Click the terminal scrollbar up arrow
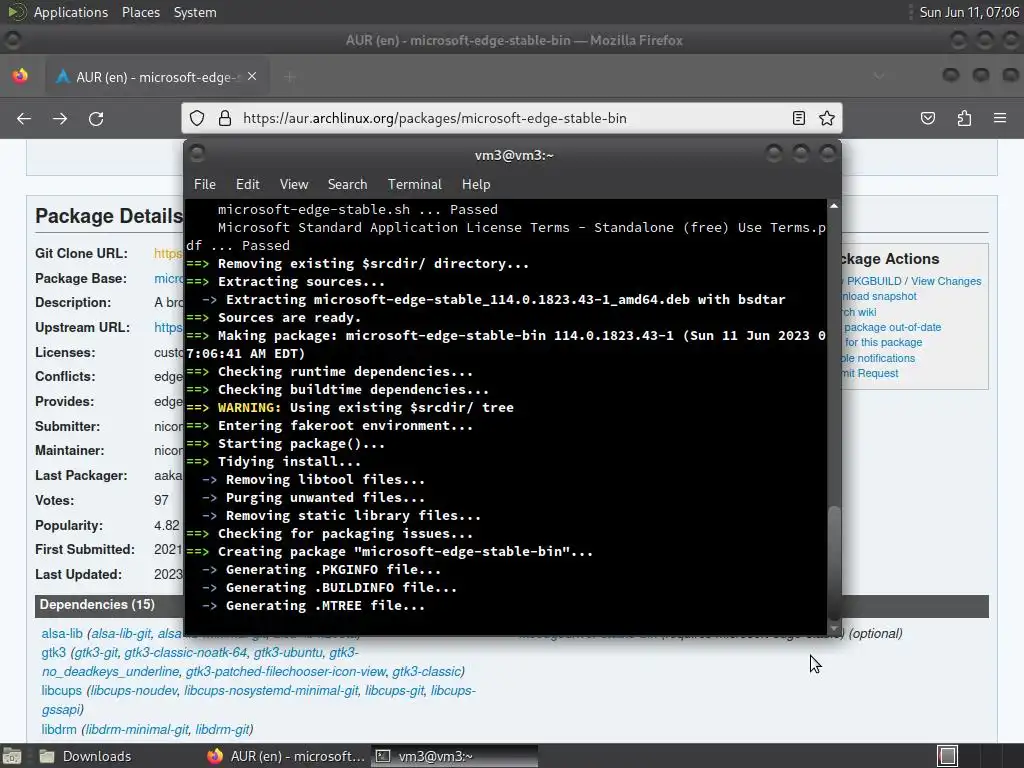This screenshot has width=1024, height=768. tap(834, 206)
